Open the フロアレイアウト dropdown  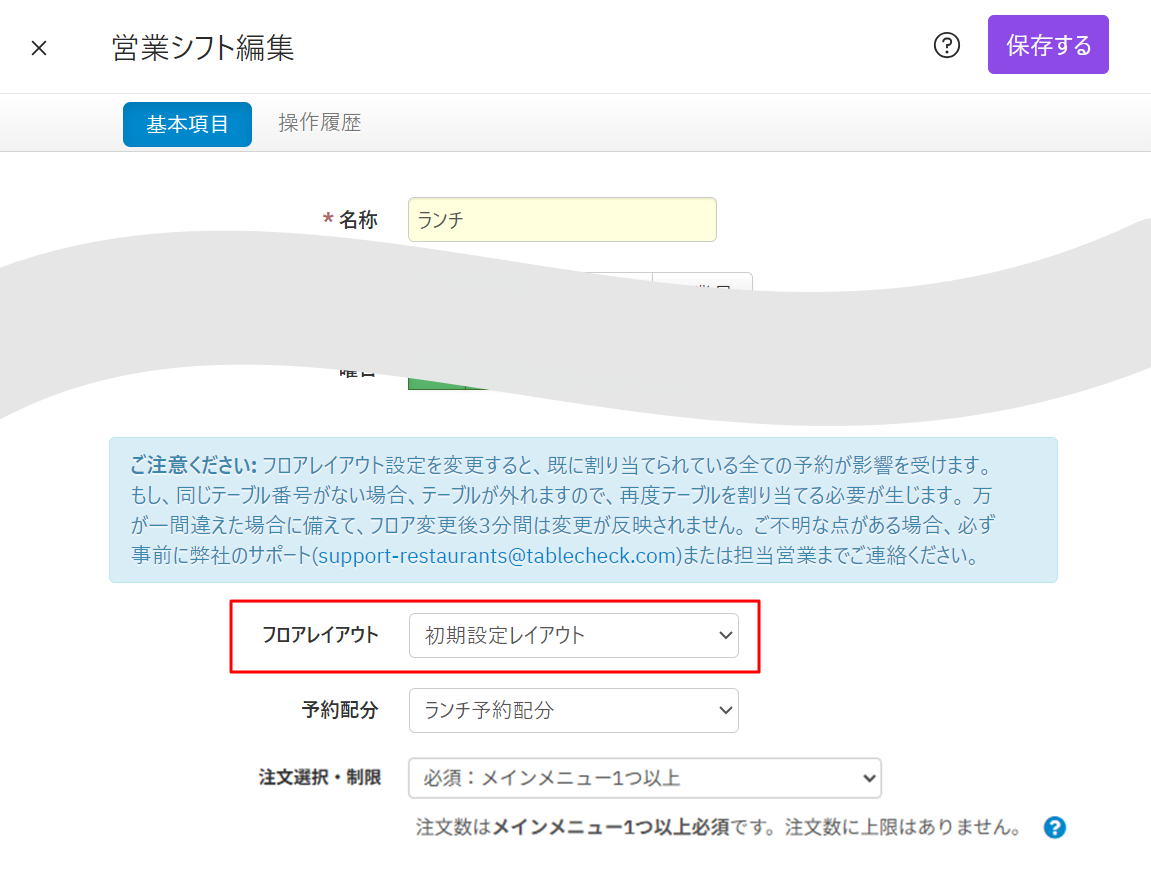pyautogui.click(x=573, y=635)
